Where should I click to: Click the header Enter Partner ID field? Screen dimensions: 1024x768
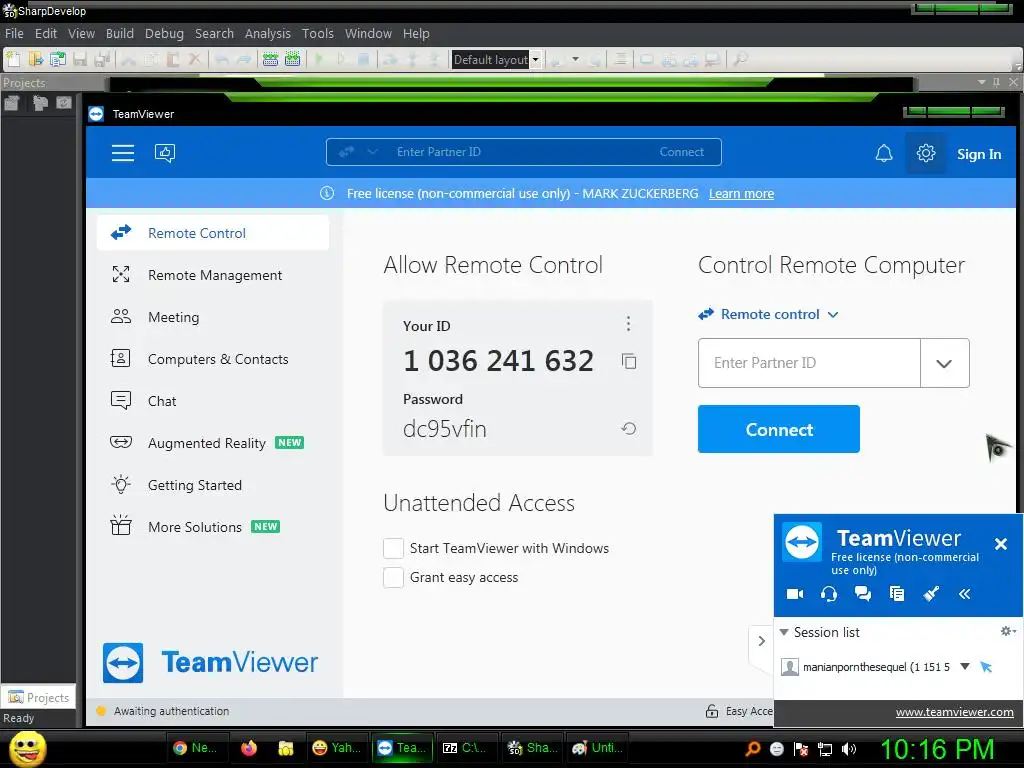coord(522,152)
